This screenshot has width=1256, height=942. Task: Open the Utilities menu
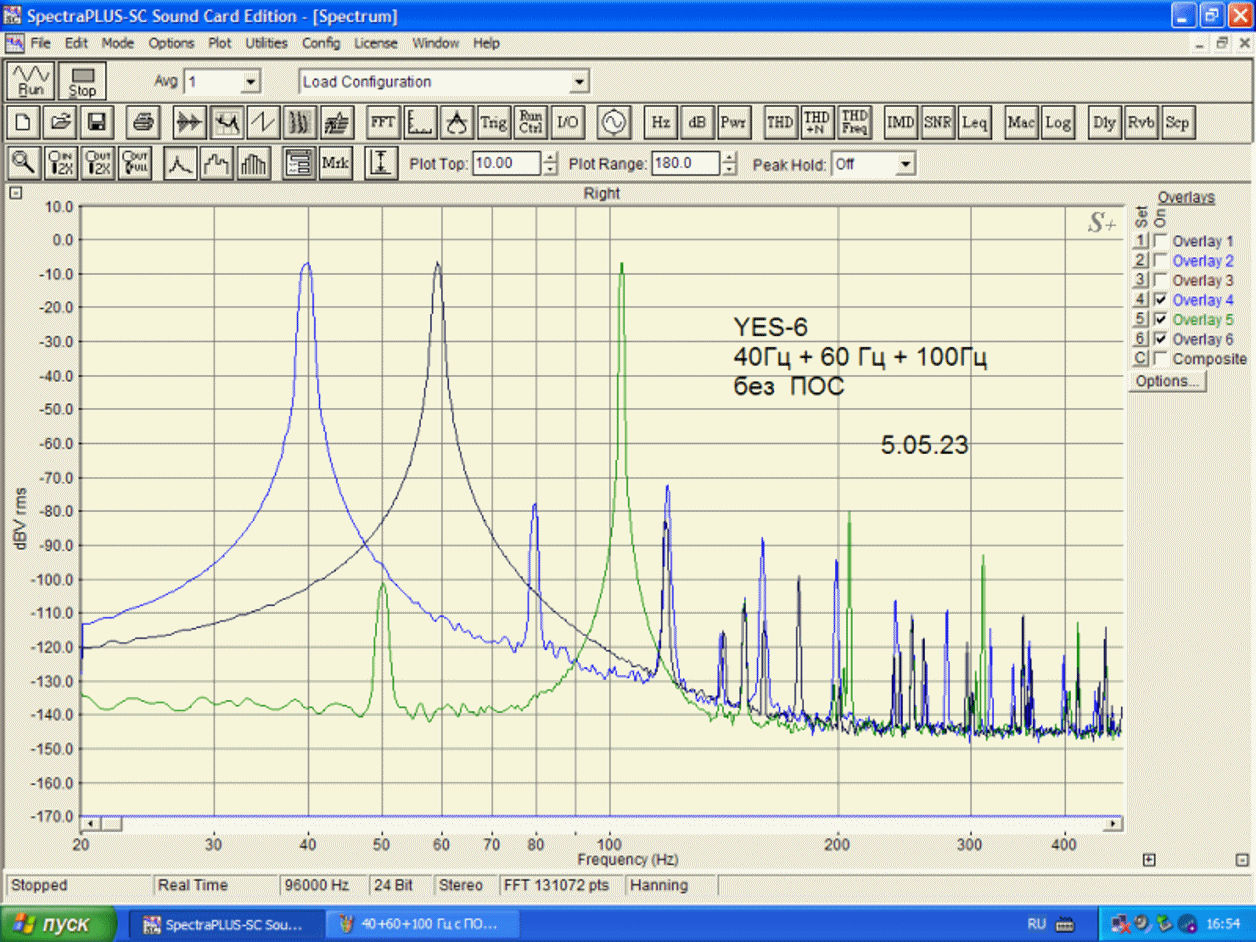pyautogui.click(x=266, y=43)
